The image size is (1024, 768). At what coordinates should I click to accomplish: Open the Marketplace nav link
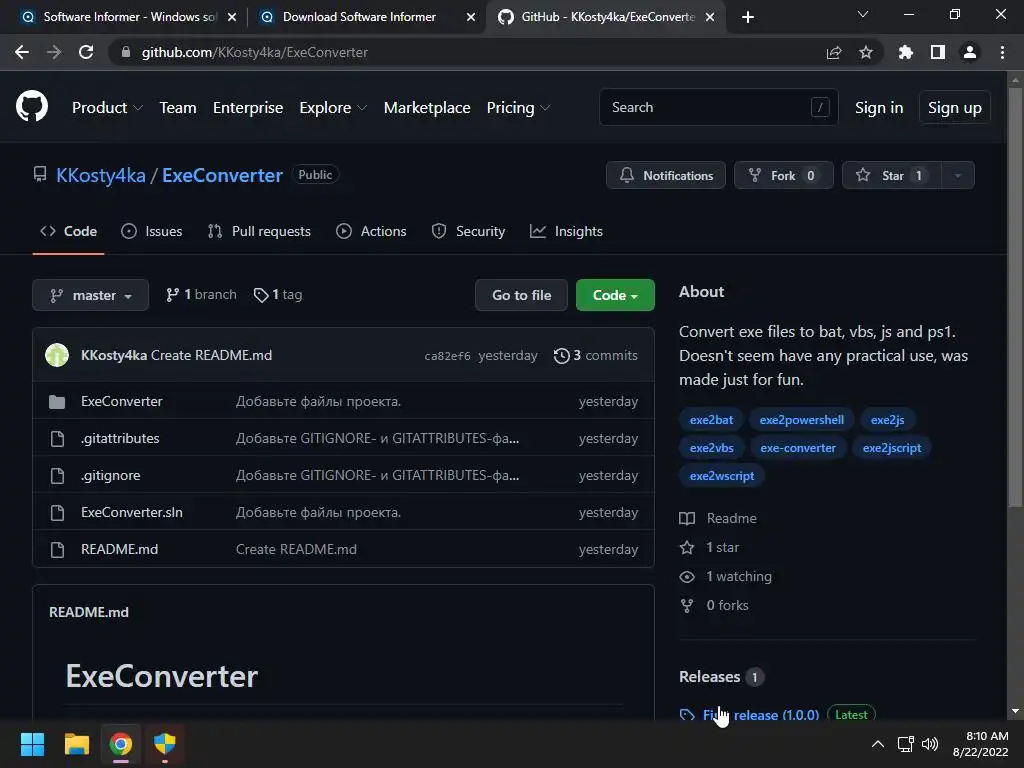[427, 108]
